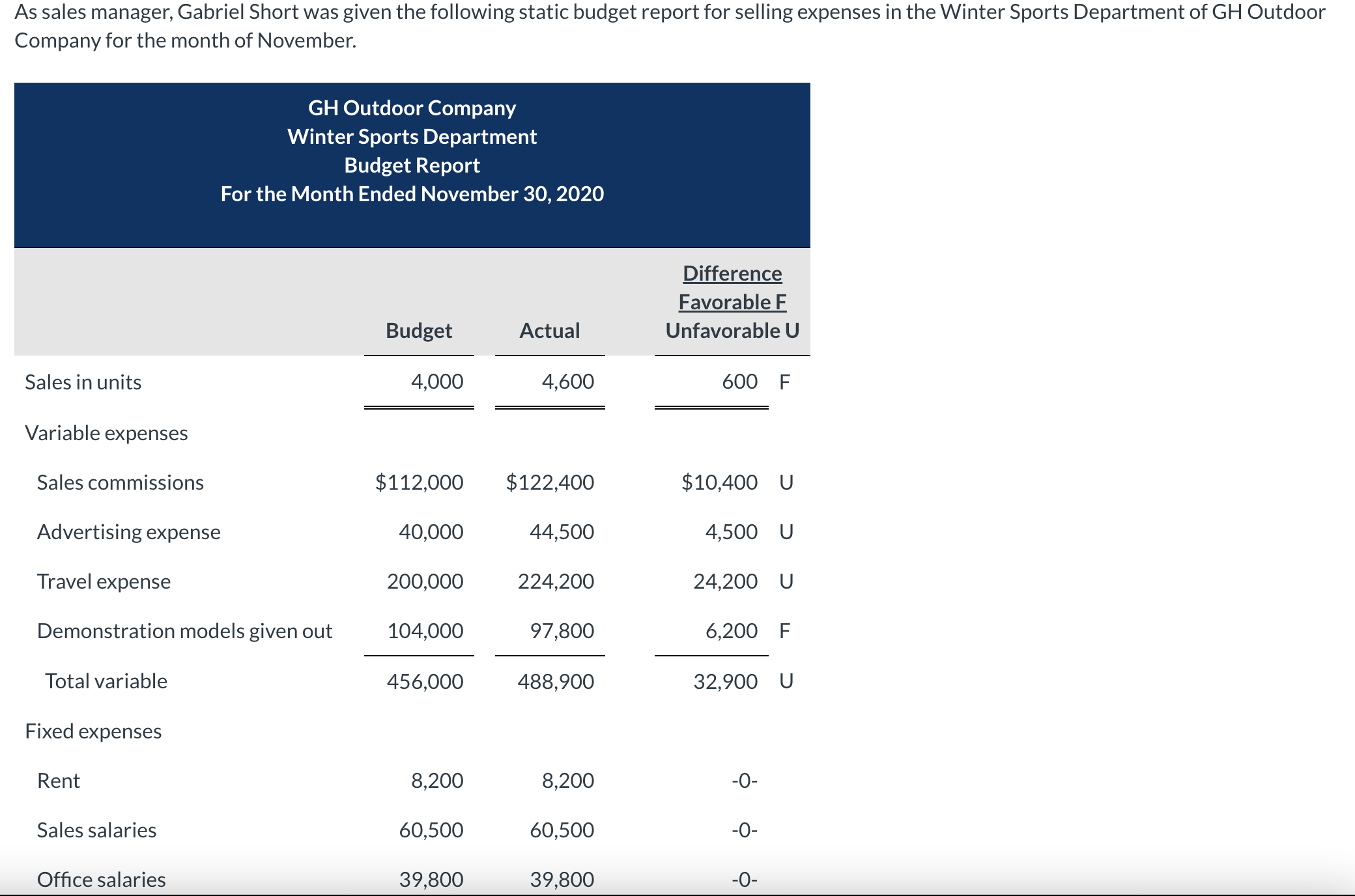Screen dimensions: 1355x896
Task: Click the GH Outdoor Company report title
Action: 412,108
